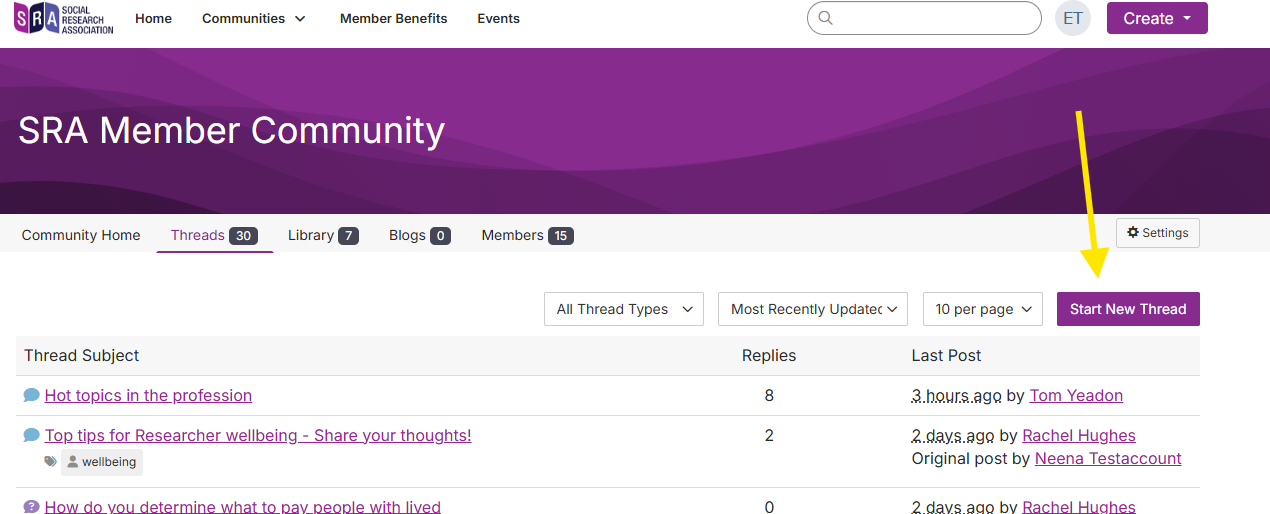The width and height of the screenshot is (1270, 514).
Task: Switch to the Library tab
Action: point(323,235)
